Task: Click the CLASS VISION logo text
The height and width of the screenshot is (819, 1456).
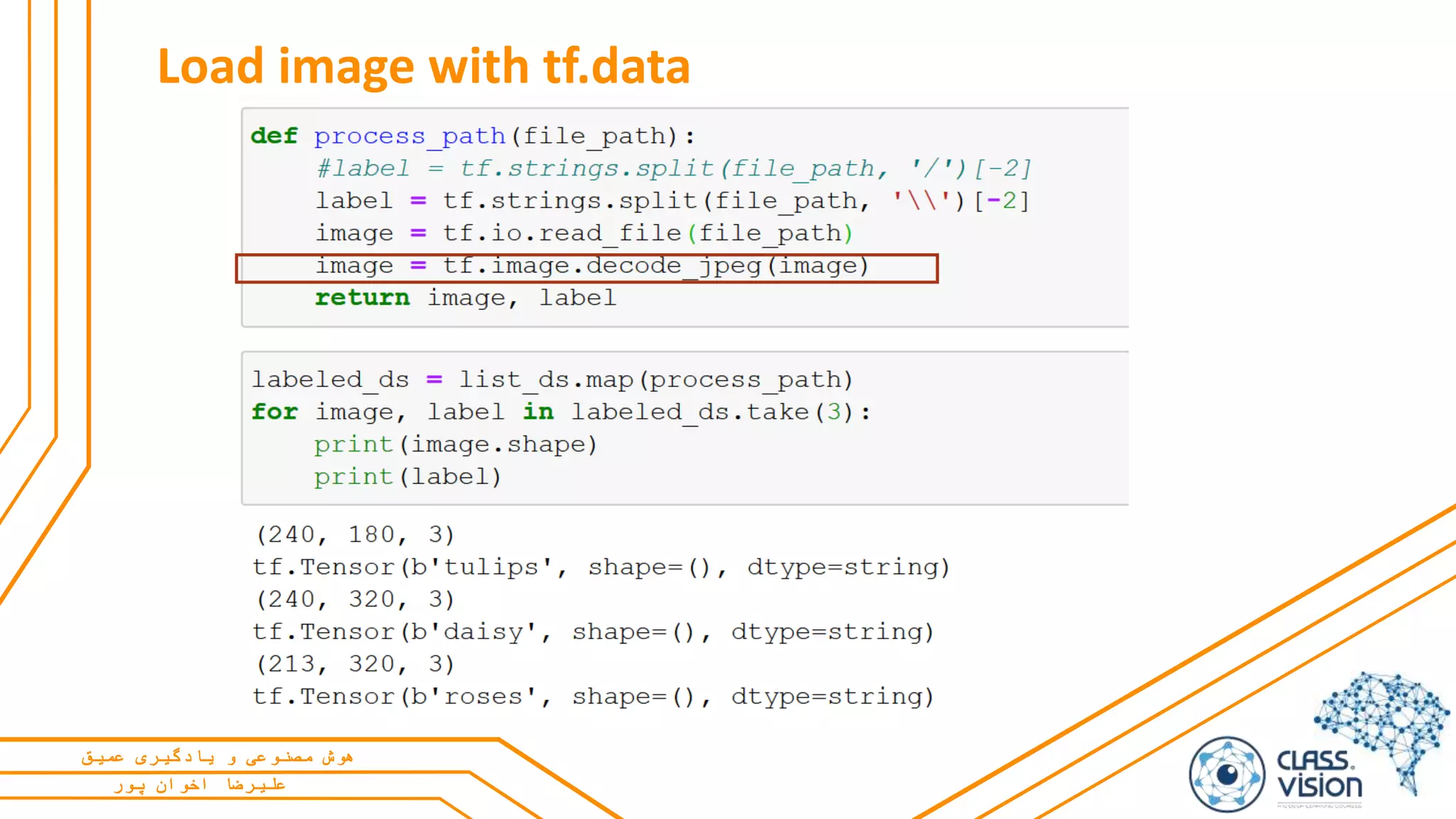Action: [x=1319, y=775]
